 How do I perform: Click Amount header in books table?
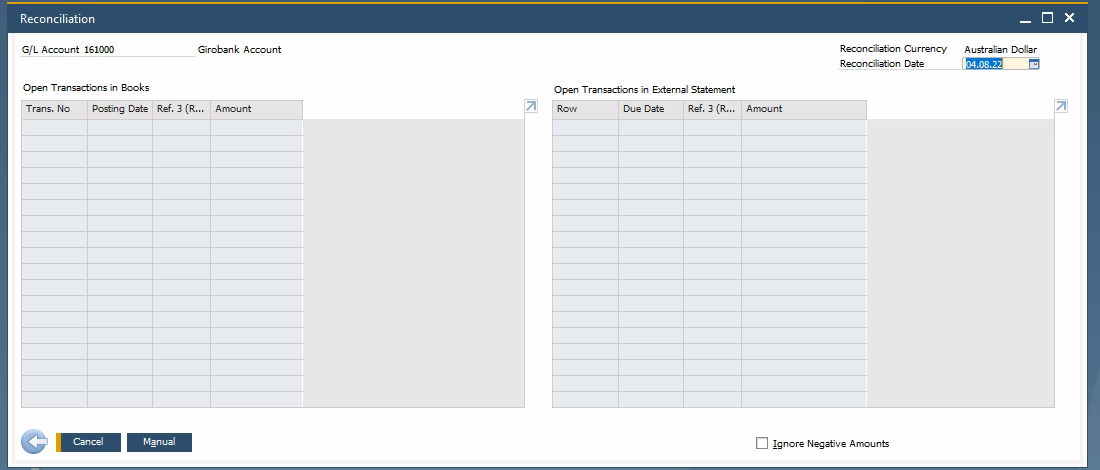256,109
